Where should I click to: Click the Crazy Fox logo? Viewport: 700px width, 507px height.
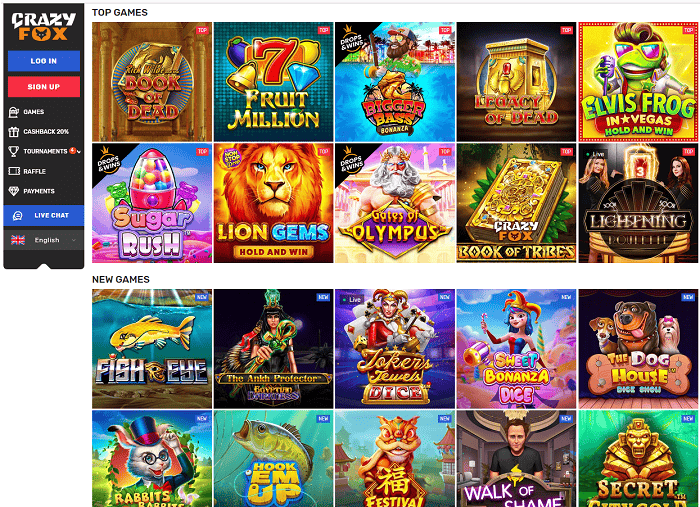43,26
